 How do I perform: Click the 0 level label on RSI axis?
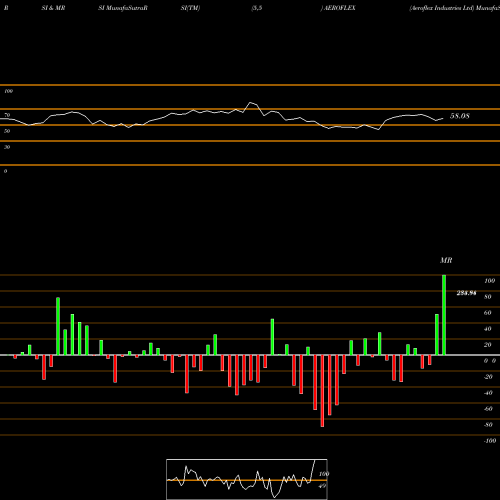[x=5, y=171]
